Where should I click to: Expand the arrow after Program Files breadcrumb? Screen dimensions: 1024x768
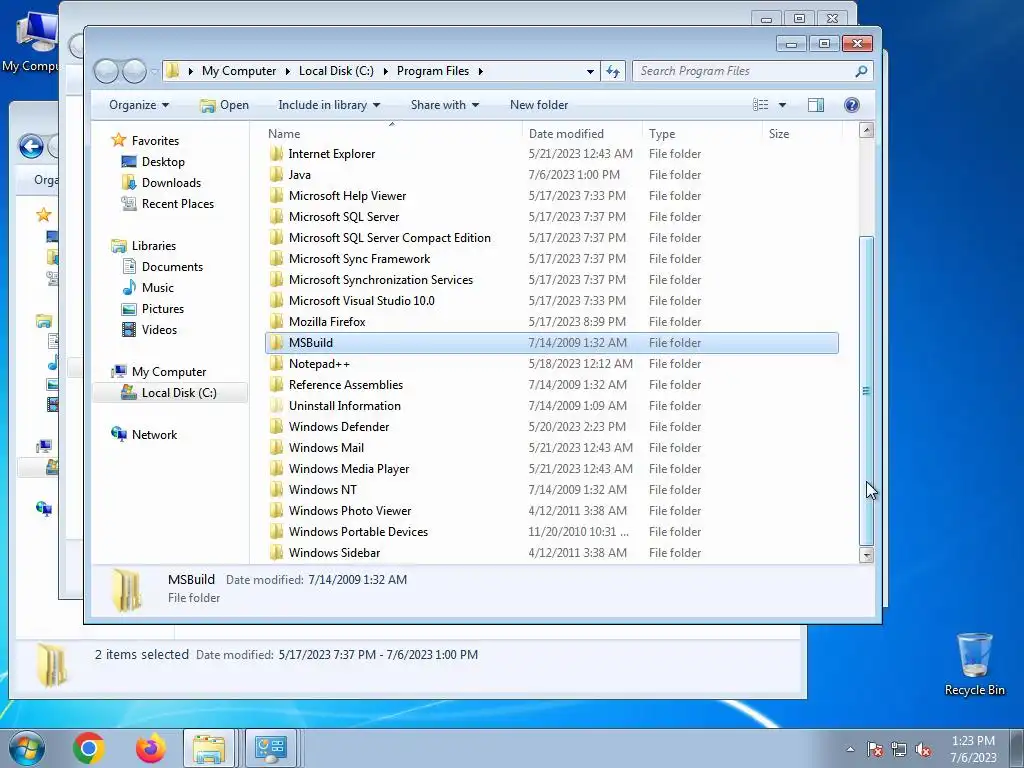tap(481, 71)
